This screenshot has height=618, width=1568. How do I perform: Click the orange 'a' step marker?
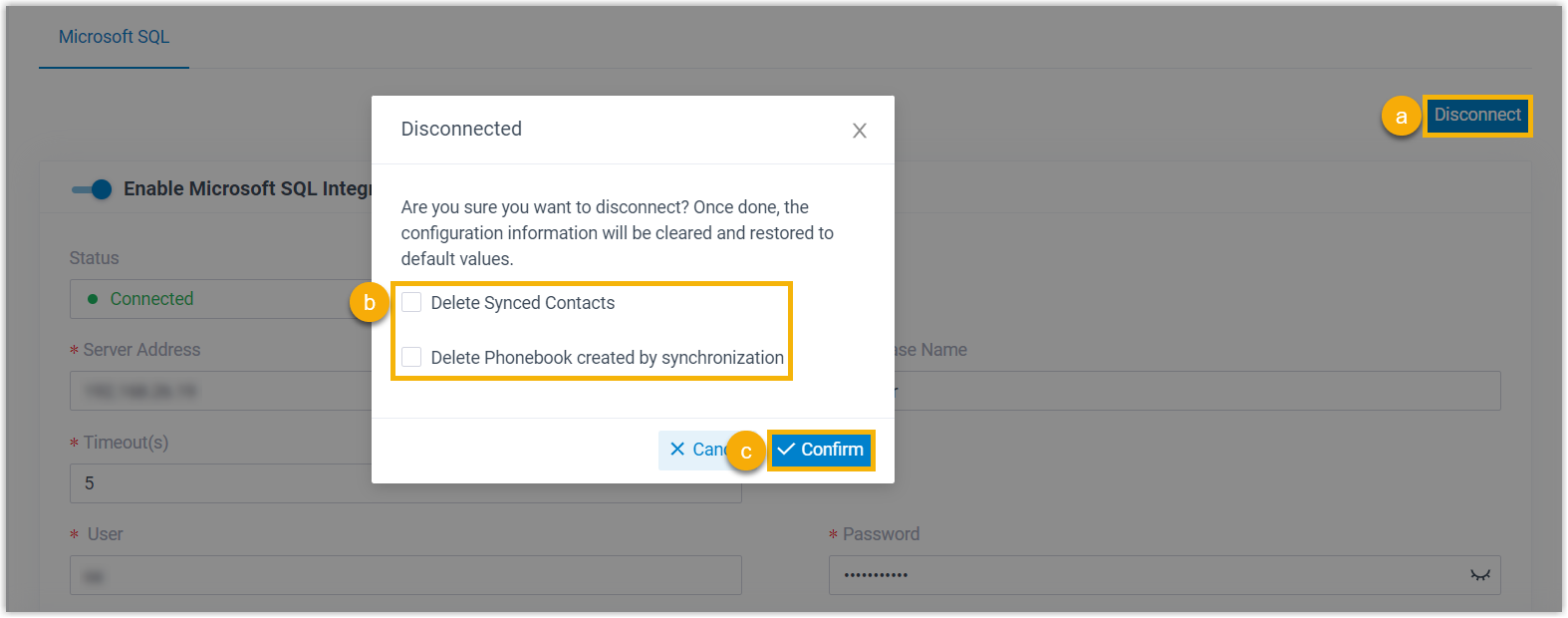tap(1401, 117)
